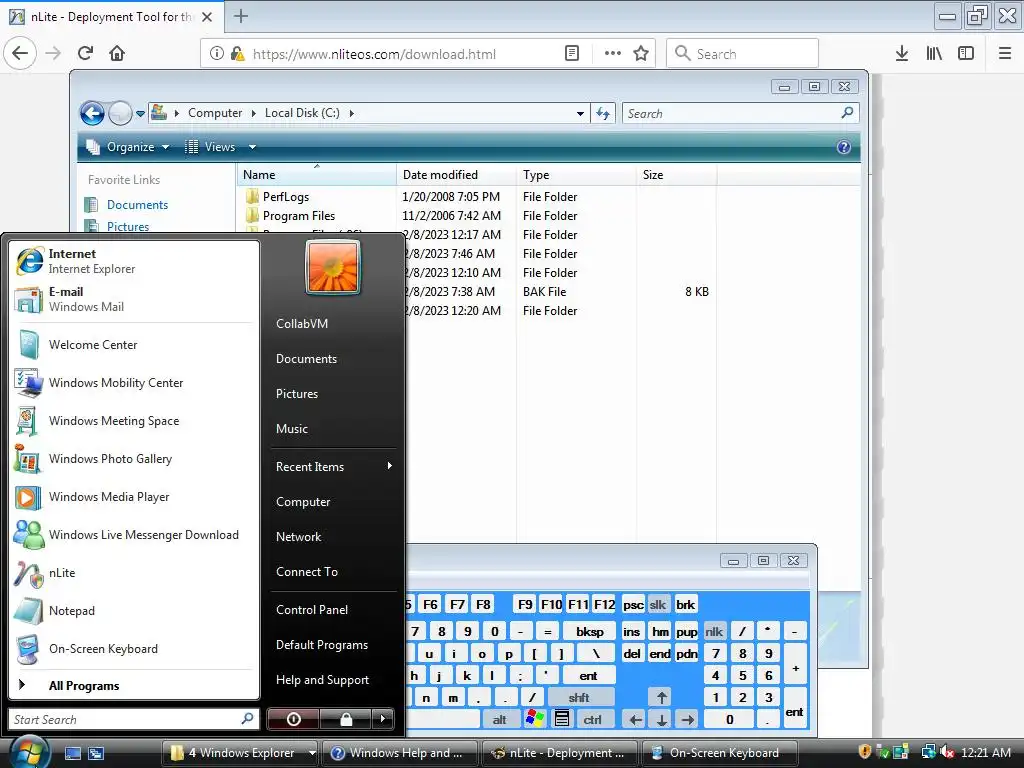This screenshot has width=1024, height=768.
Task: Launch Windows Photo Gallery
Action: pyautogui.click(x=134, y=458)
